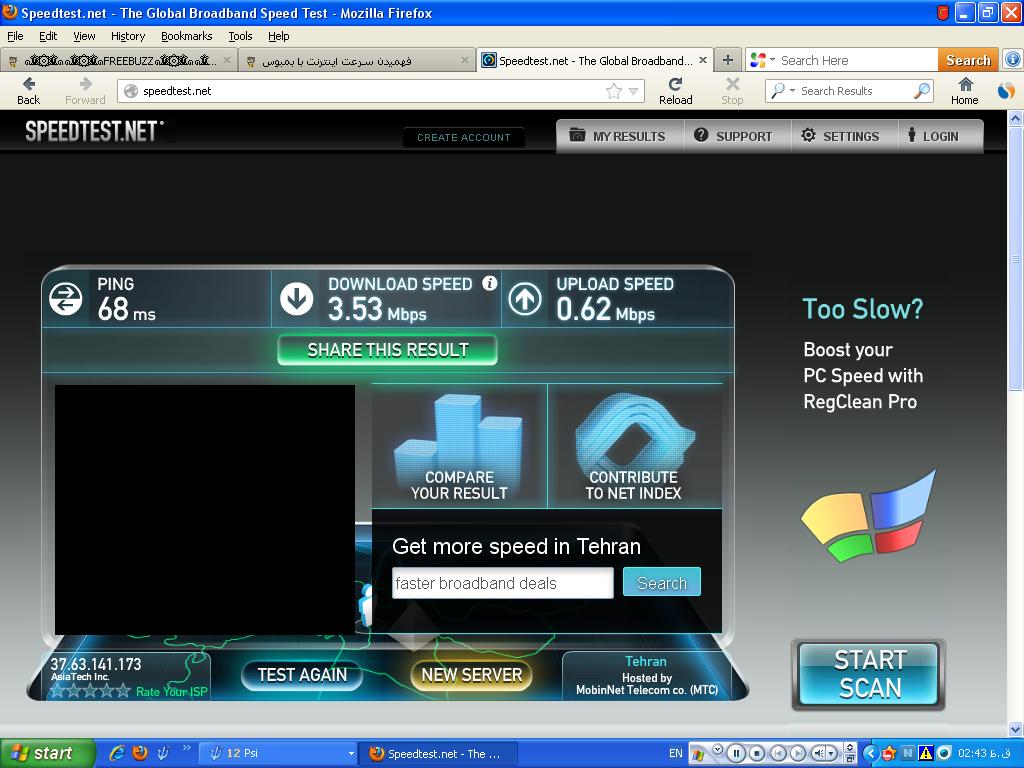The height and width of the screenshot is (768, 1024).
Task: Open the Windows start menu
Action: [x=46, y=754]
